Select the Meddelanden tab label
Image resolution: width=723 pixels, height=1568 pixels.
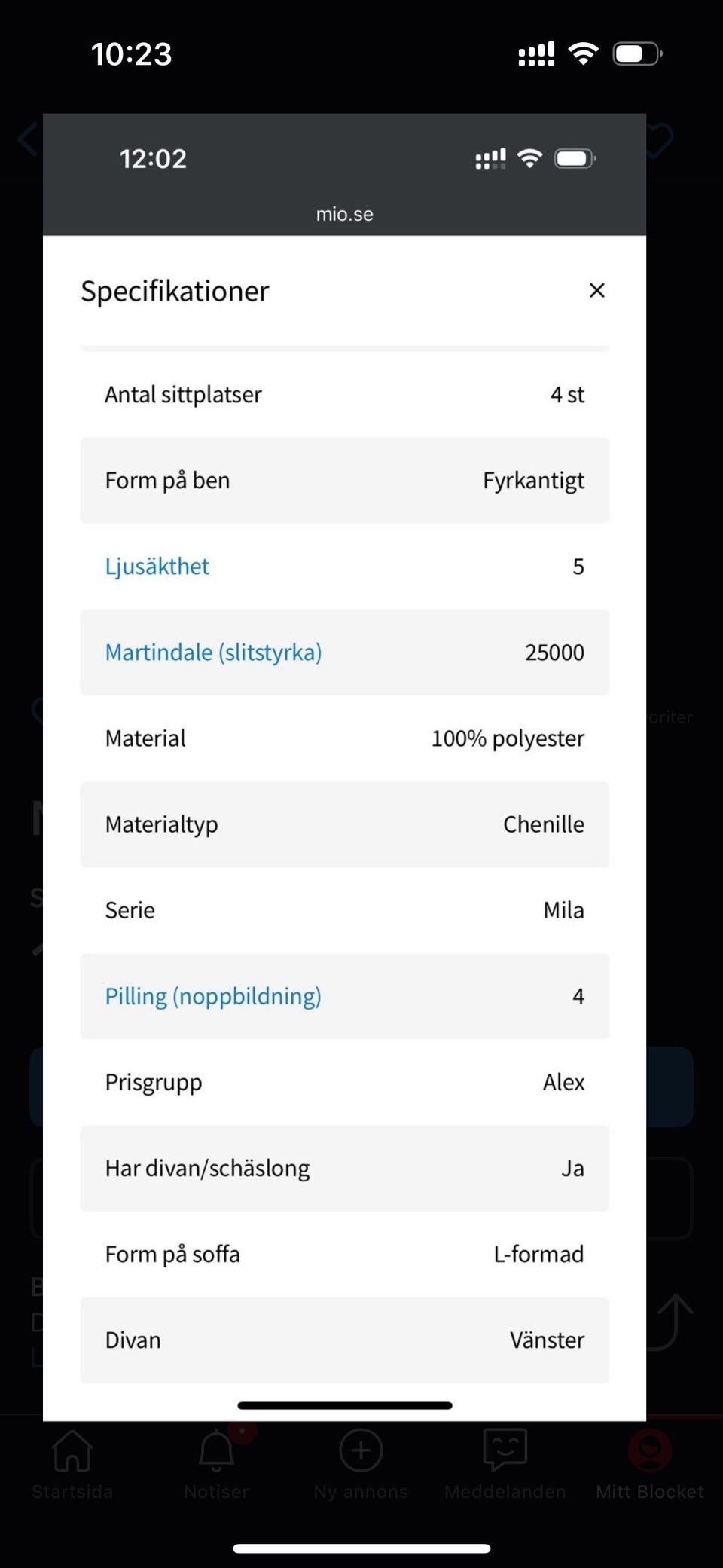pyautogui.click(x=505, y=1492)
